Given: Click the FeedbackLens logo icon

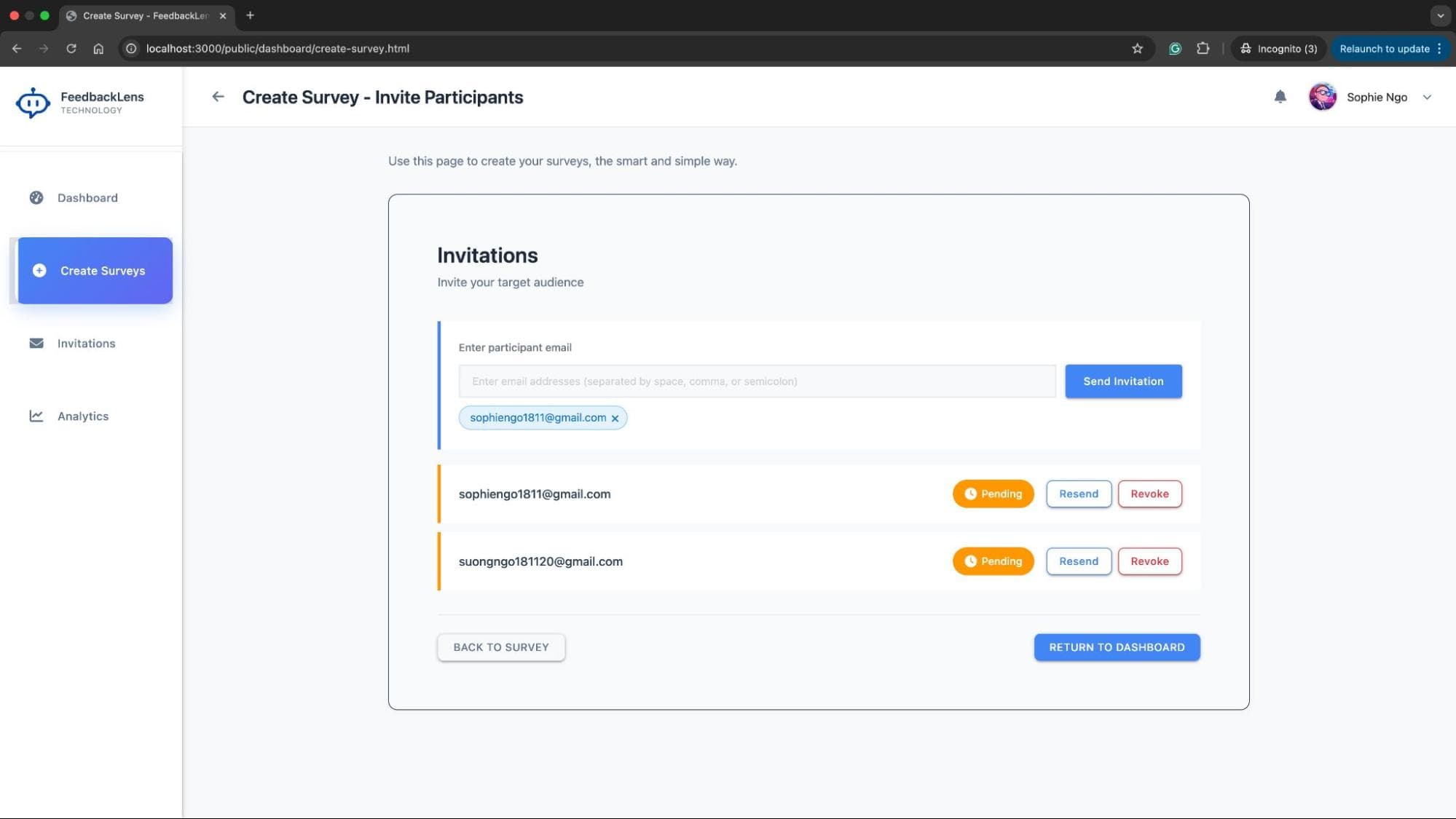Looking at the screenshot, I should 33,103.
